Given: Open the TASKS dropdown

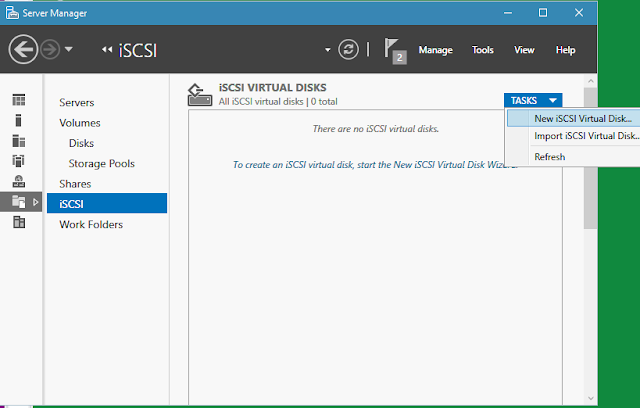Looking at the screenshot, I should coord(533,100).
